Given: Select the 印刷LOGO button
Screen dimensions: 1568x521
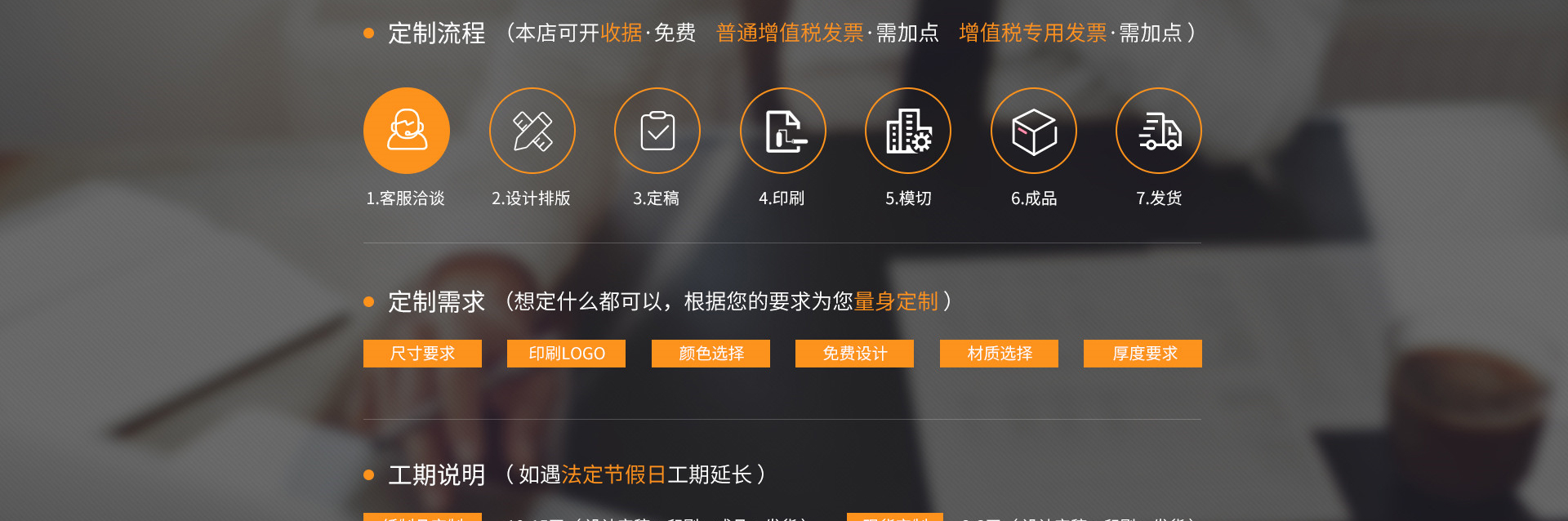Looking at the screenshot, I should click(x=567, y=354).
